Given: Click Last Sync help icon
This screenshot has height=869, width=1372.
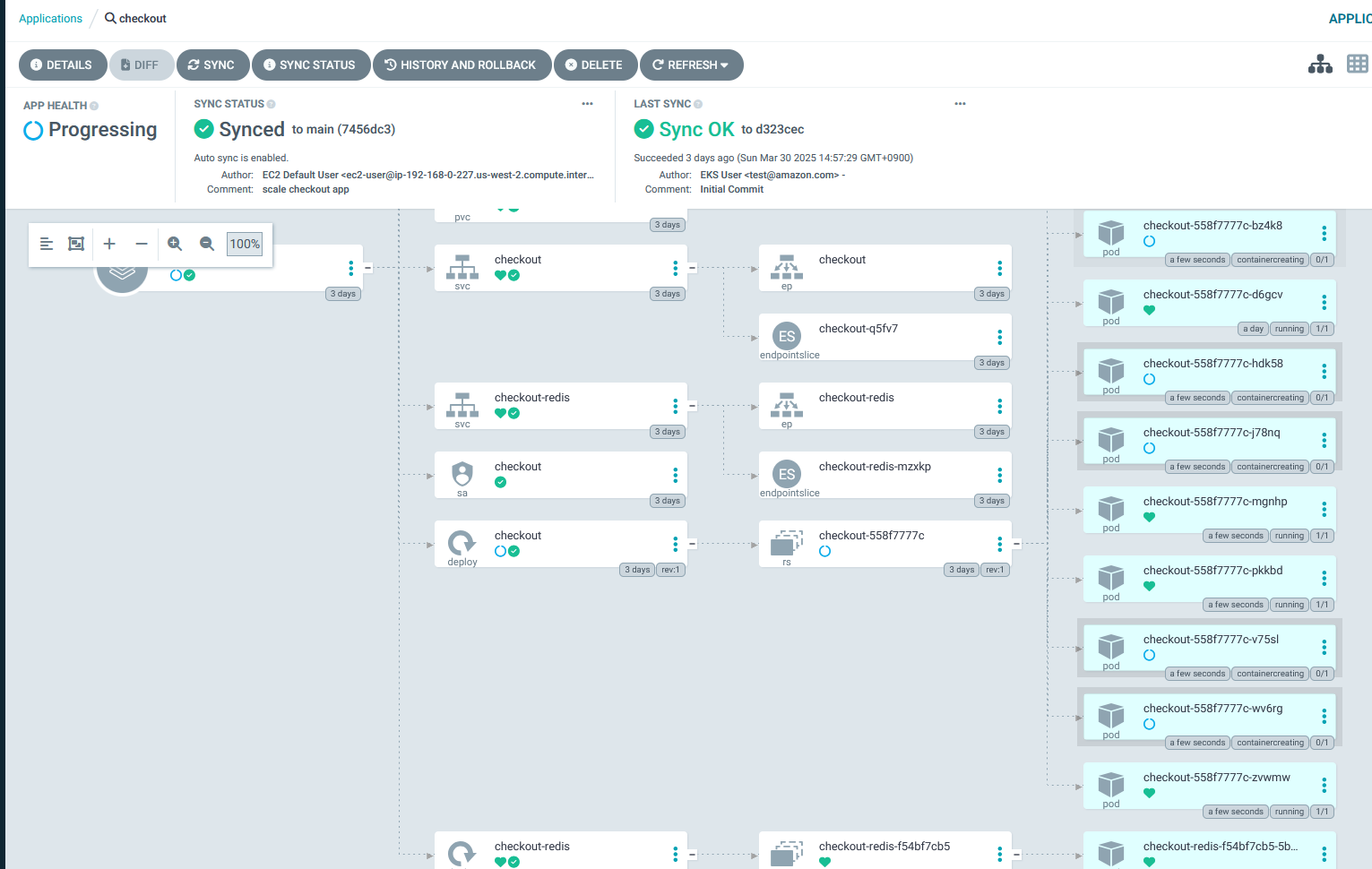Looking at the screenshot, I should [698, 104].
